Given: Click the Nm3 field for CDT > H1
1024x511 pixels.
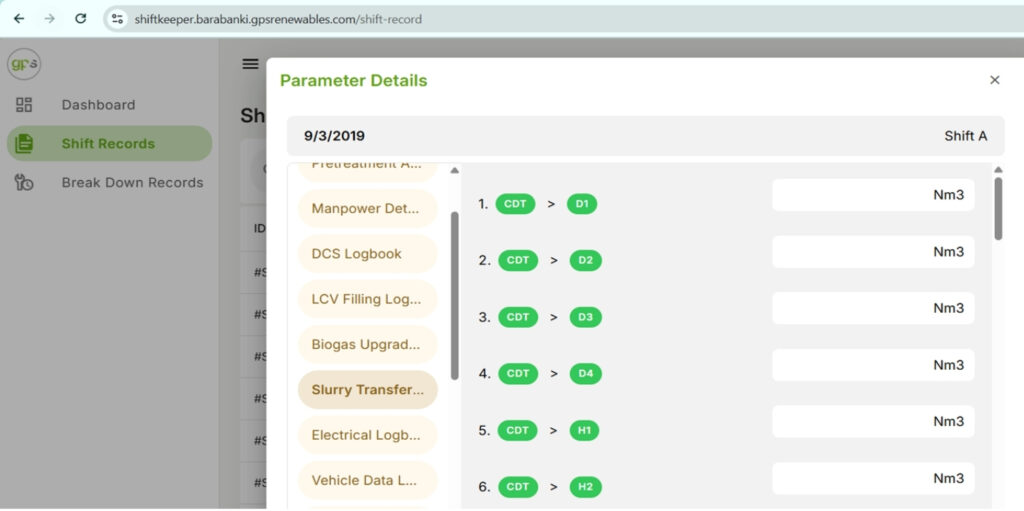Looking at the screenshot, I should (872, 422).
